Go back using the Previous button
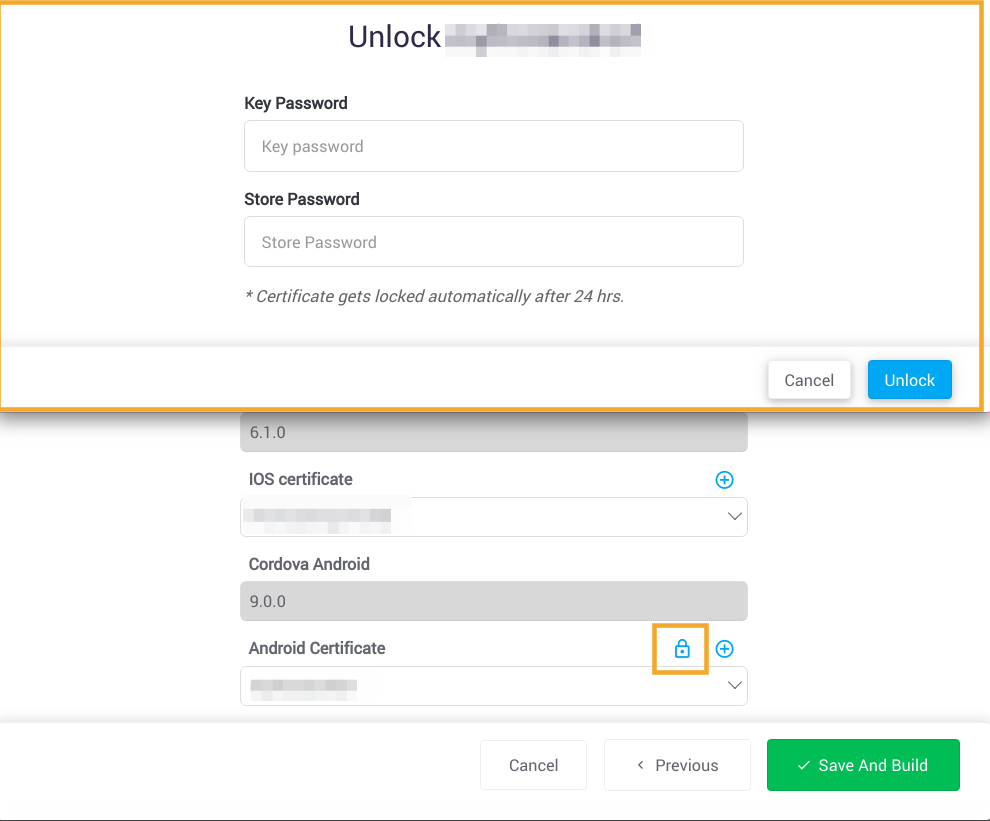The height and width of the screenshot is (821, 990). pyautogui.click(x=677, y=765)
